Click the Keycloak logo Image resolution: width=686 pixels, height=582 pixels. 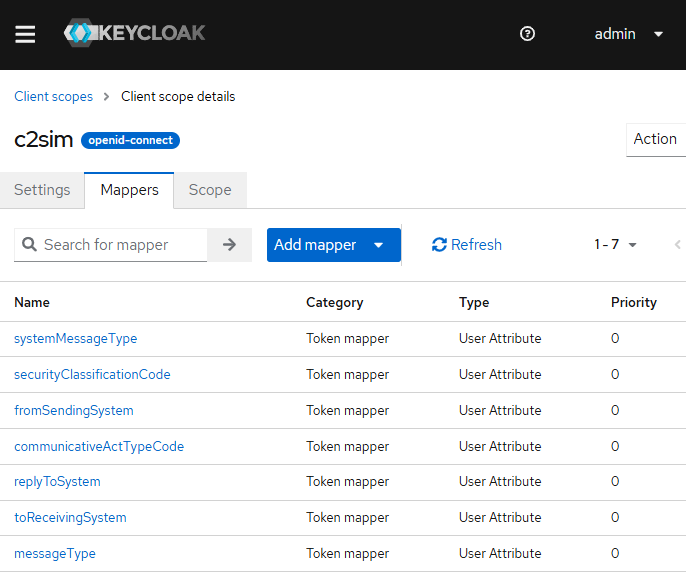[x=135, y=33]
